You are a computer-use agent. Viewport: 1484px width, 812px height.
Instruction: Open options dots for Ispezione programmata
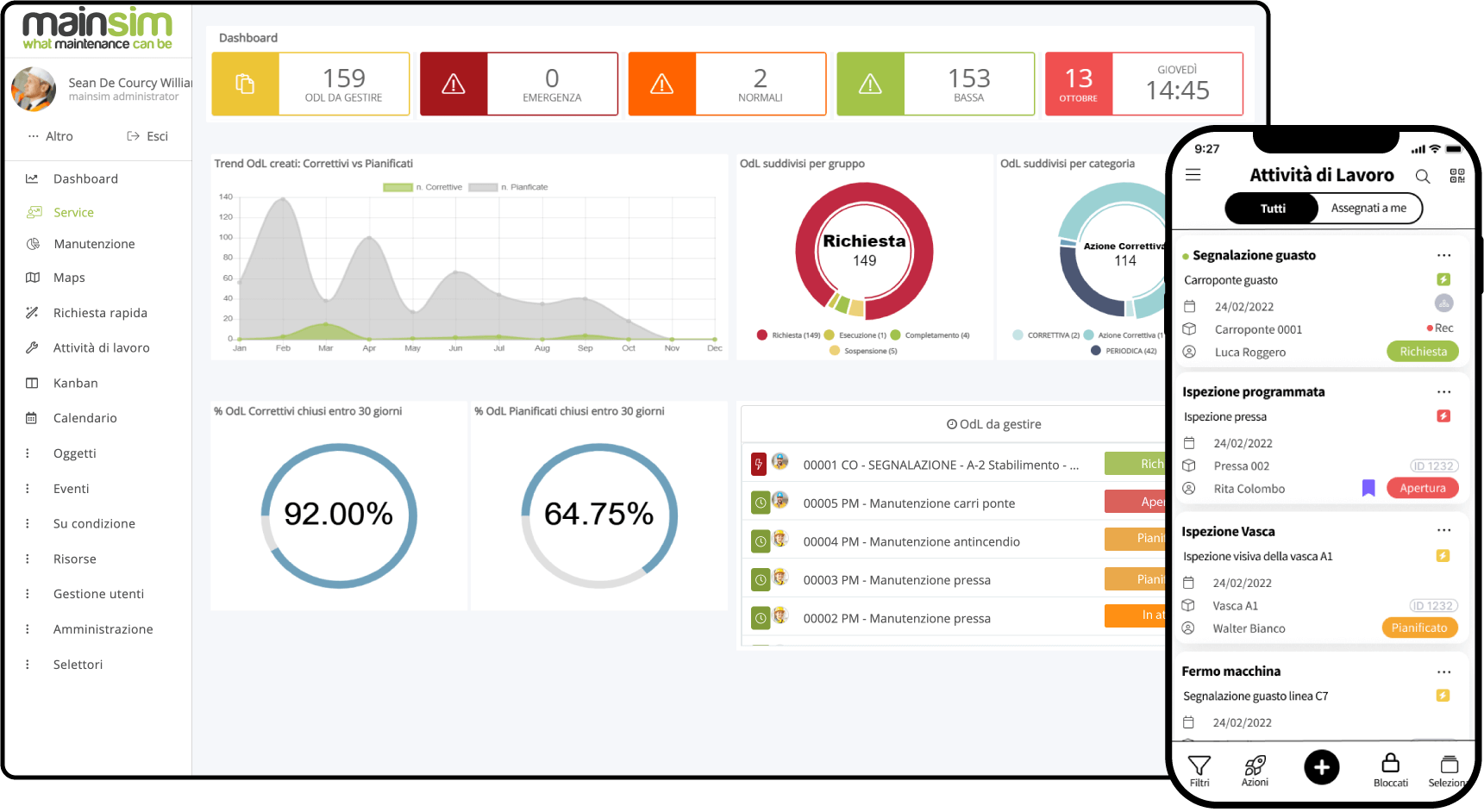pos(1444,392)
